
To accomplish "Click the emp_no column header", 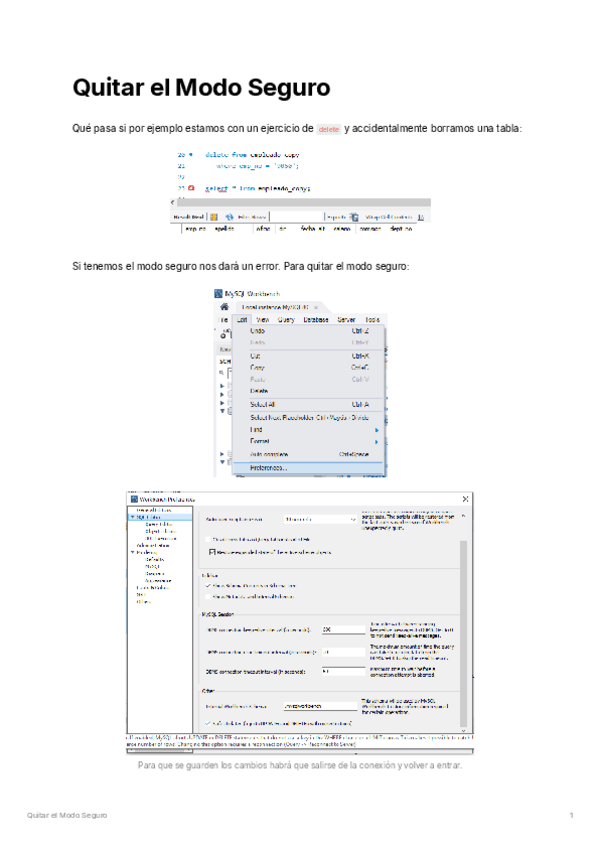I will click(195, 229).
